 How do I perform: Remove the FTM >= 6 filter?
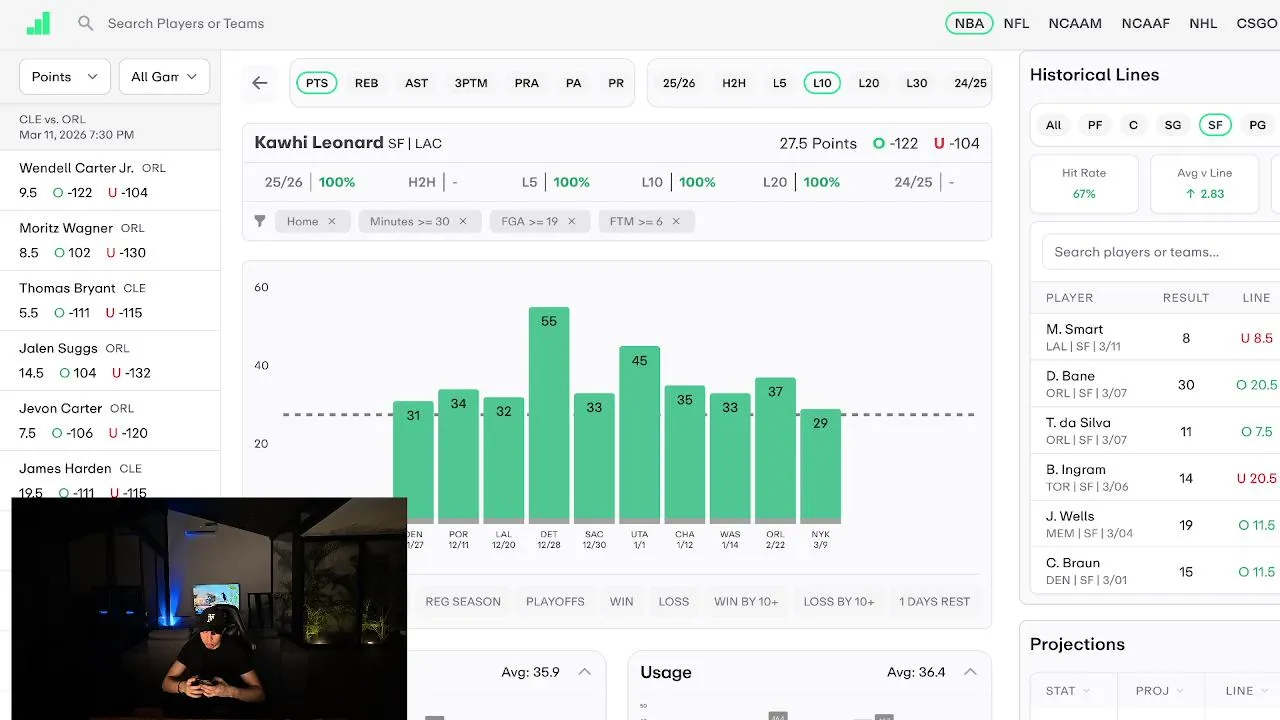coord(676,221)
